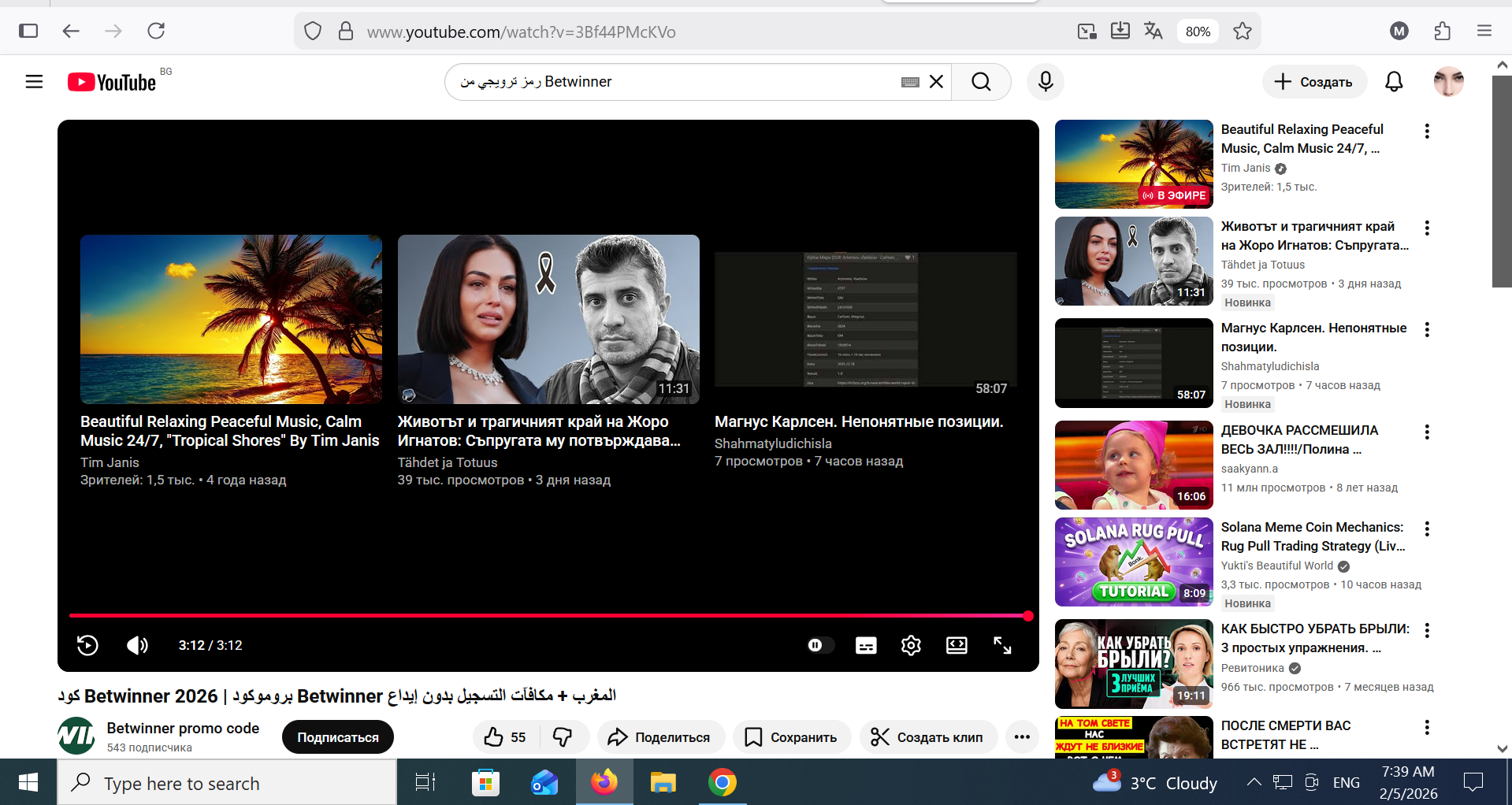The width and height of the screenshot is (1512, 805).
Task: Click the replay video button
Action: tap(87, 645)
